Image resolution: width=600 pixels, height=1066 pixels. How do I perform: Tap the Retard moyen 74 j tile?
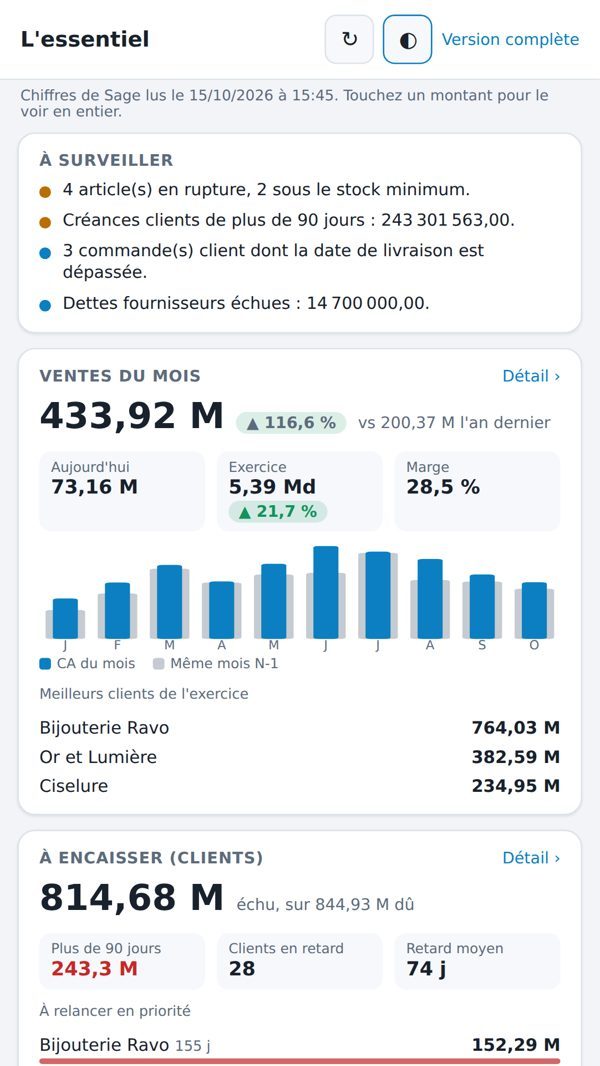(x=478, y=961)
